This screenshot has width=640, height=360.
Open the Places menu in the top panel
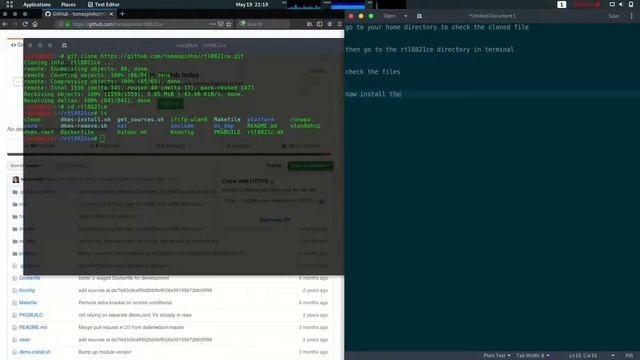coord(68,4)
